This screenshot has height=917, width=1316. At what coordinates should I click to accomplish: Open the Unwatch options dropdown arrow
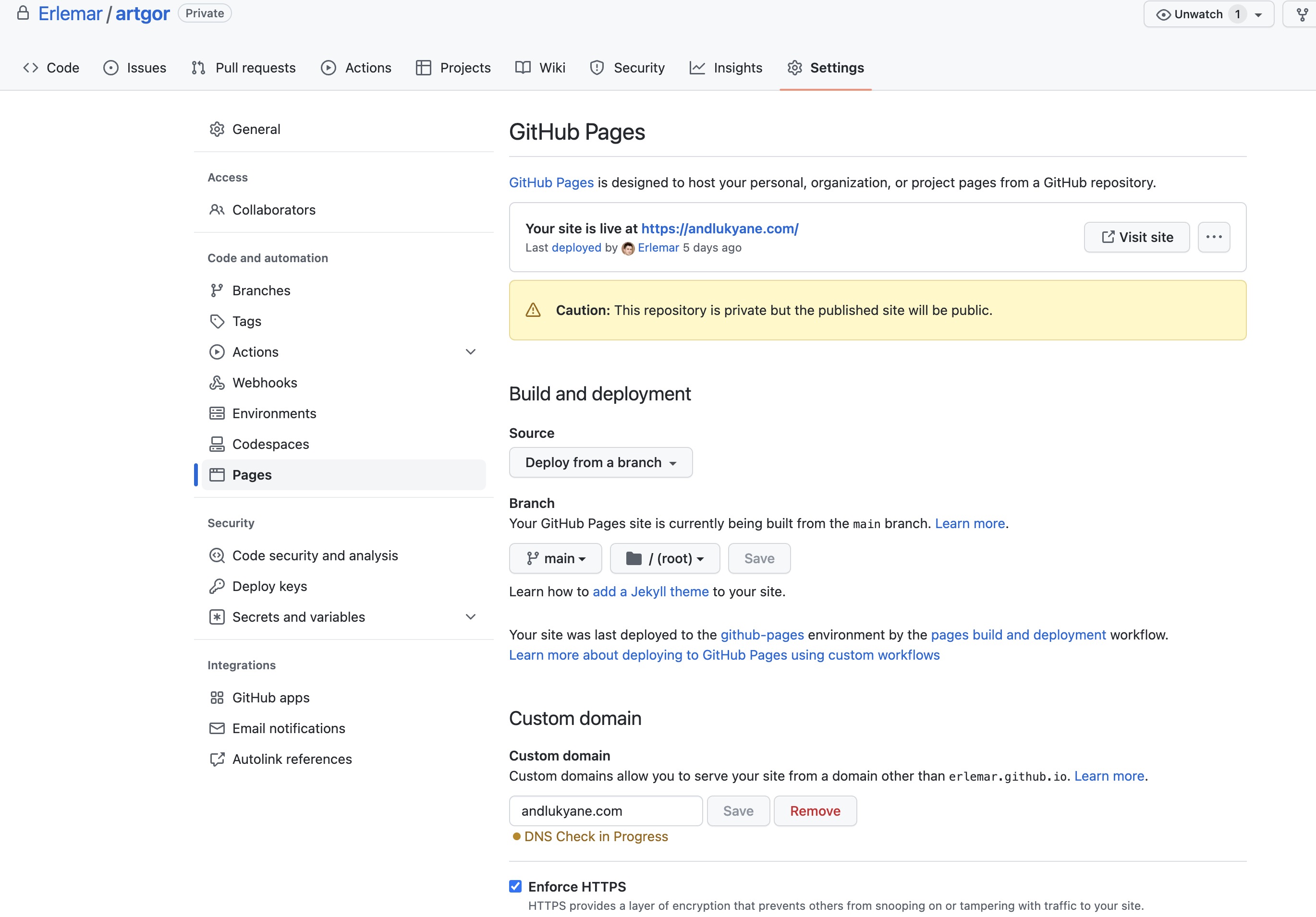1258,15
